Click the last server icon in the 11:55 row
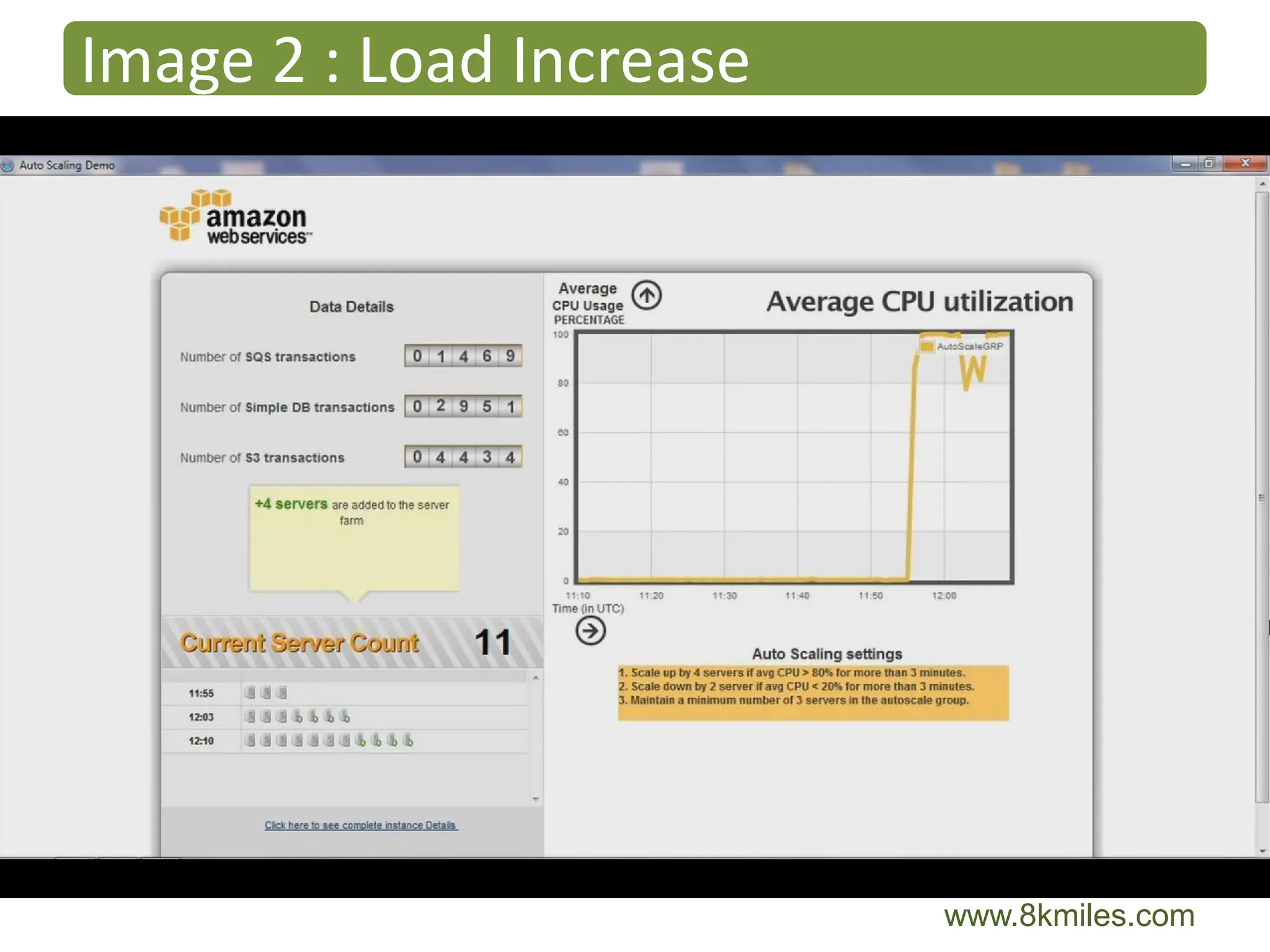The height and width of the screenshot is (952, 1270). (x=282, y=693)
